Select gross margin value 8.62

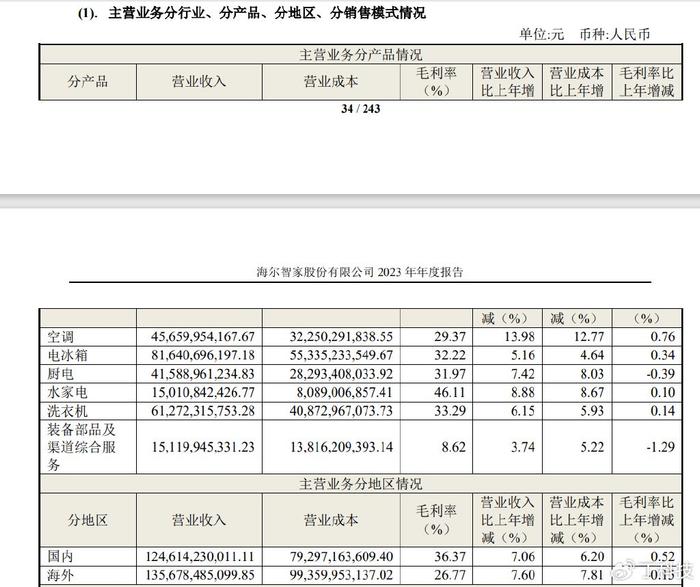coord(454,447)
